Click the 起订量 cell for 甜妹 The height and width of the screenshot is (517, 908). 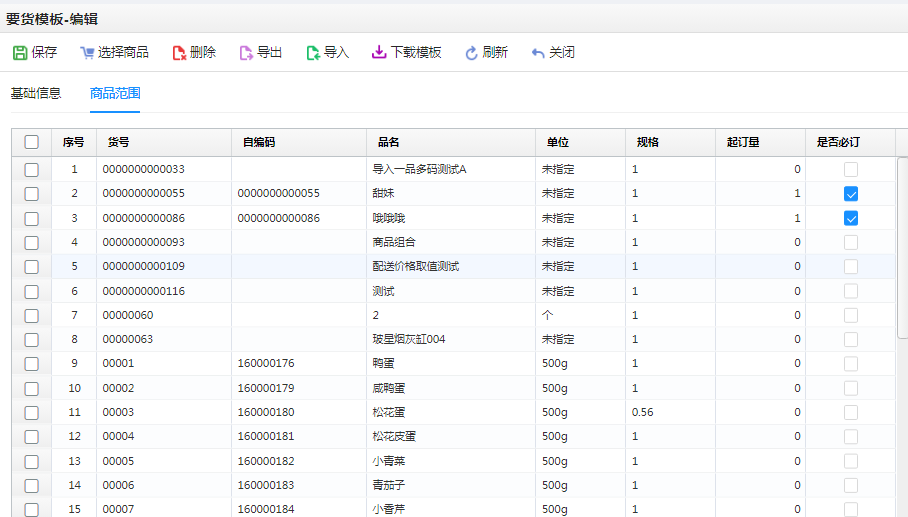[760, 193]
